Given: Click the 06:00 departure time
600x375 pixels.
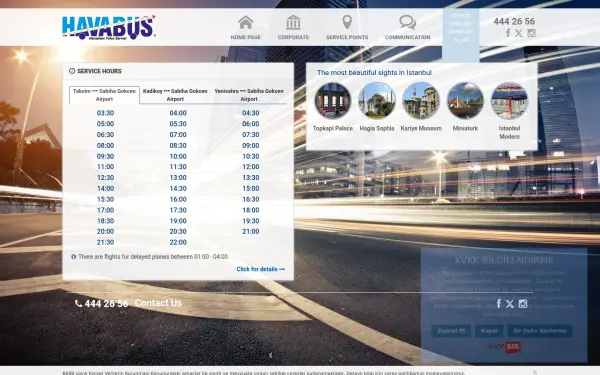Looking at the screenshot, I should coord(251,124).
